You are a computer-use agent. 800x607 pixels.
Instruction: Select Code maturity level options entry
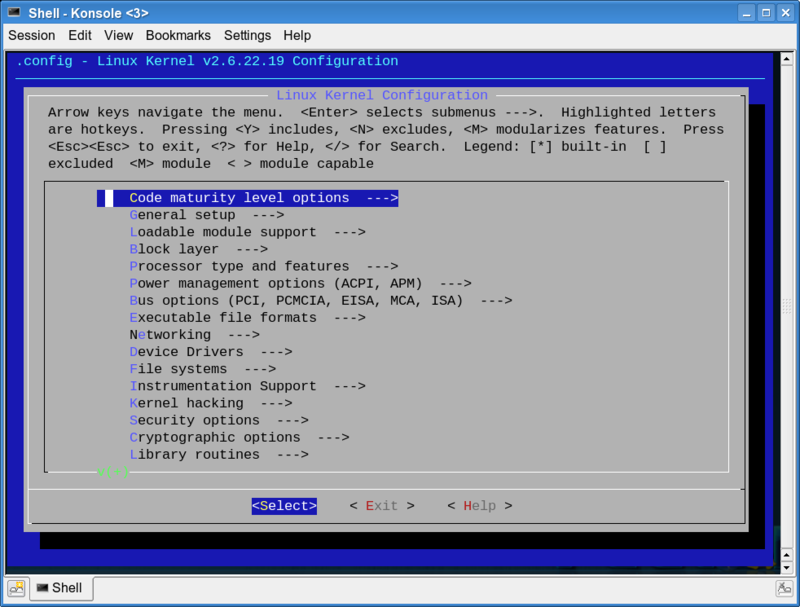pyautogui.click(x=247, y=198)
